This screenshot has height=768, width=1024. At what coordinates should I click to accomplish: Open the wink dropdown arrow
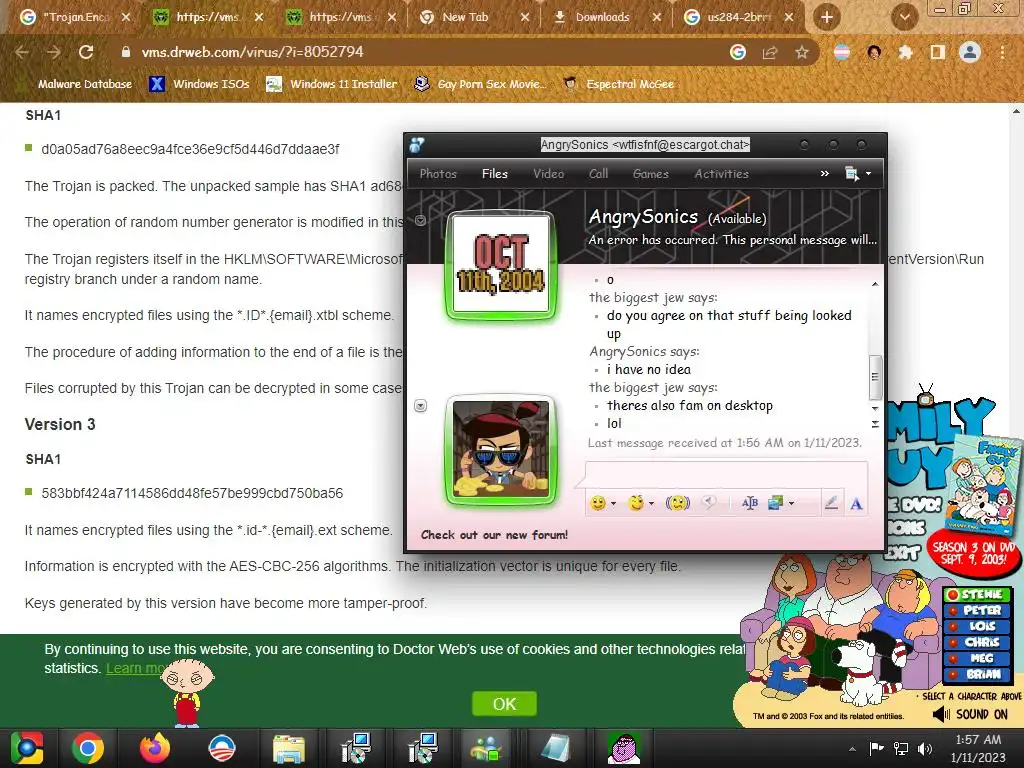click(x=651, y=504)
